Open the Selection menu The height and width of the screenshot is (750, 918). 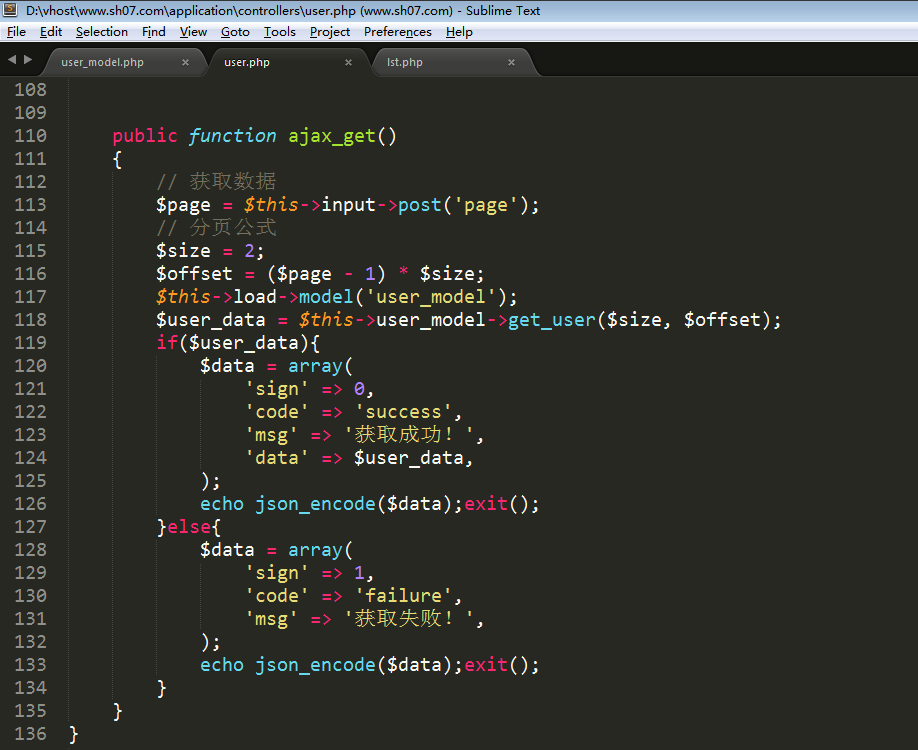click(x=102, y=32)
